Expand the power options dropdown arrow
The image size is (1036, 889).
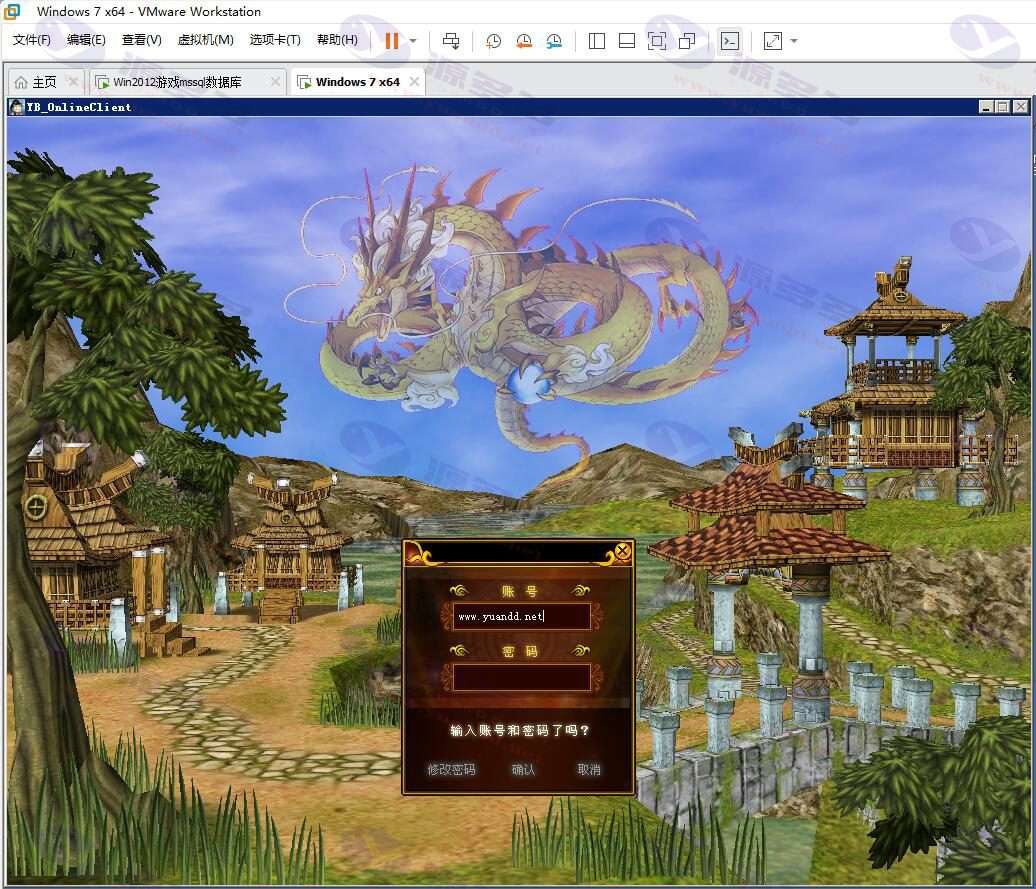[x=413, y=41]
